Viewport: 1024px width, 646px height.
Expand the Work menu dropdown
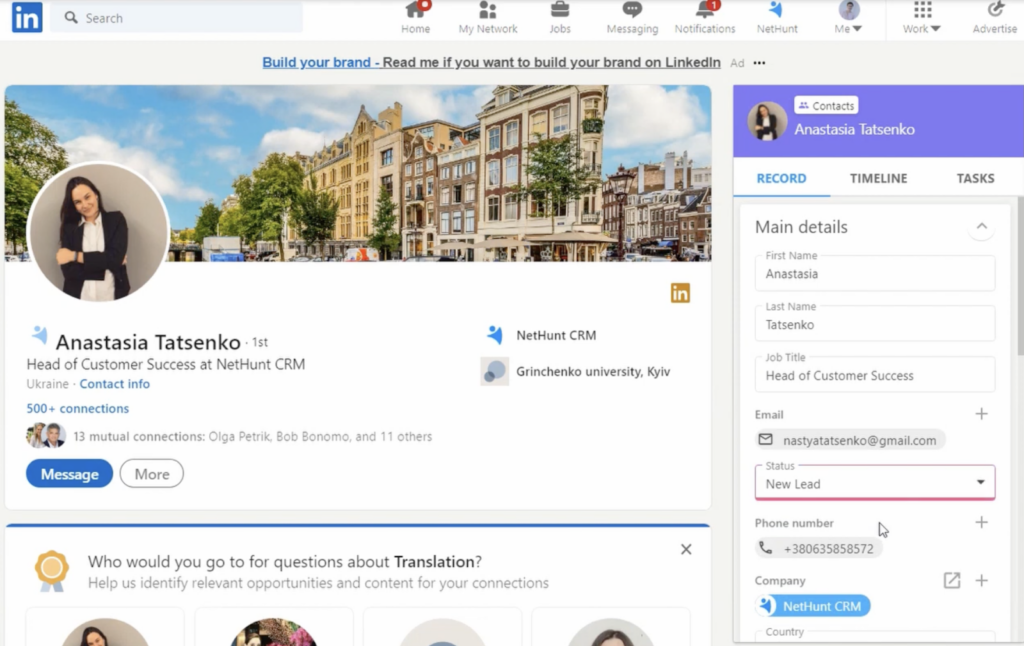(x=921, y=19)
